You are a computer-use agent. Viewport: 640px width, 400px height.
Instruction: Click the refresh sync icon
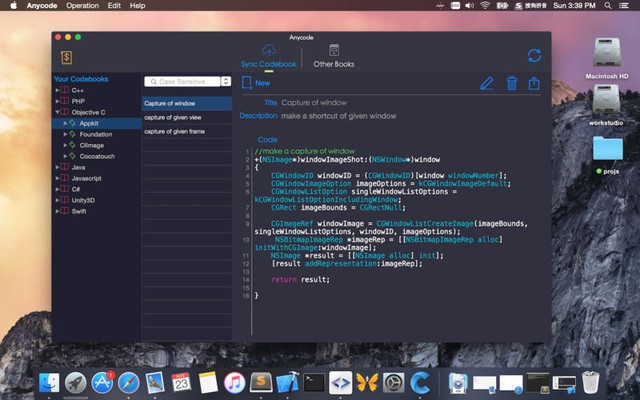click(x=534, y=56)
